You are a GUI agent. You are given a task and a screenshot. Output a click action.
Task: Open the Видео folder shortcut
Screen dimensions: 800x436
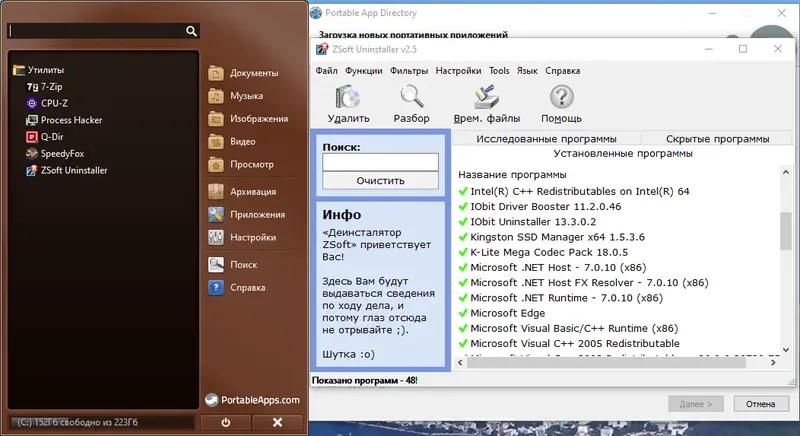pos(232,142)
